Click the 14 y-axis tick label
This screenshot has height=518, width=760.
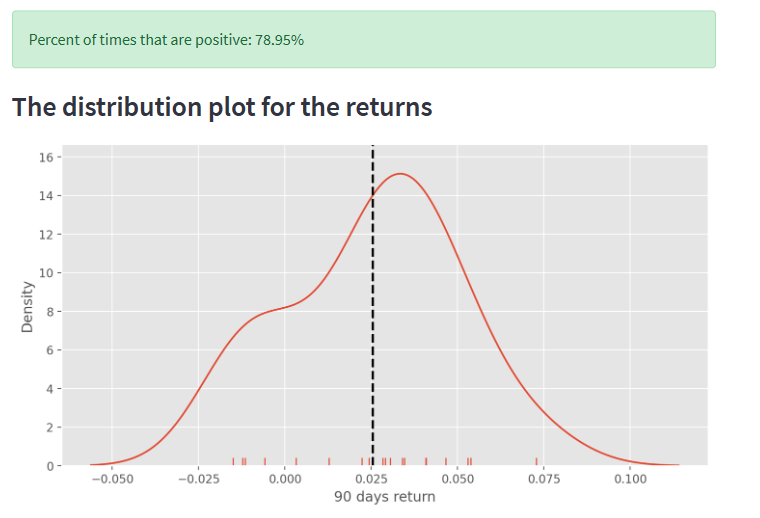click(47, 196)
